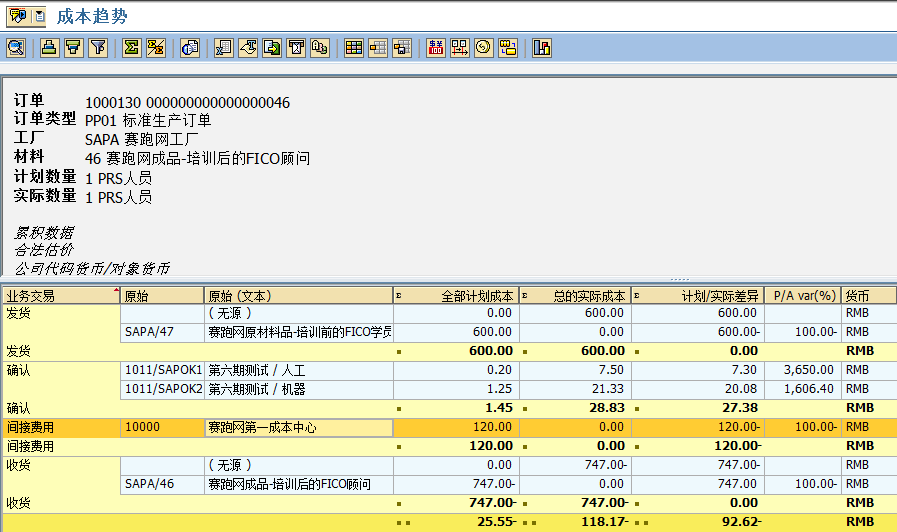Select the 全部计划成本 column header
Screen dimensions: 897x532
456,296
